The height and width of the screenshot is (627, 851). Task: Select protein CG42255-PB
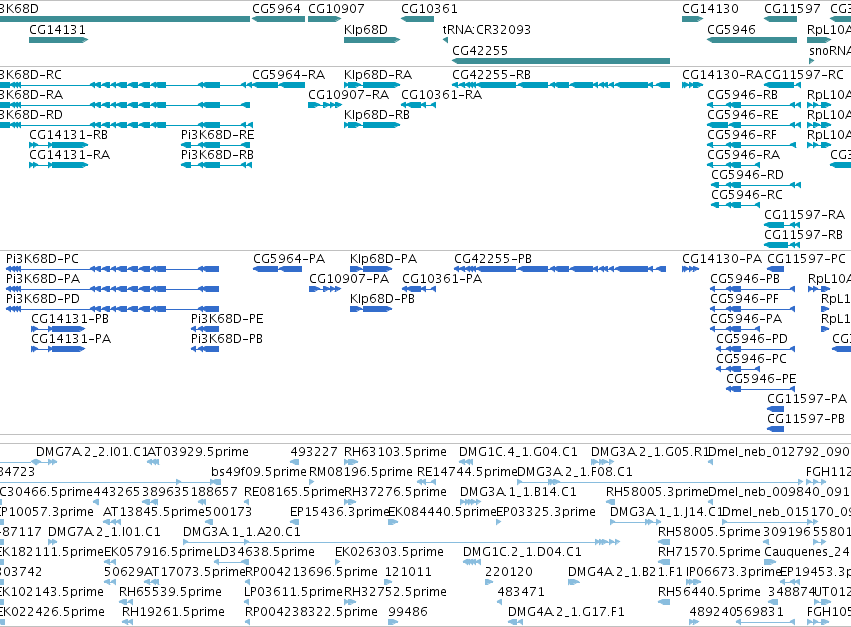coord(560,269)
